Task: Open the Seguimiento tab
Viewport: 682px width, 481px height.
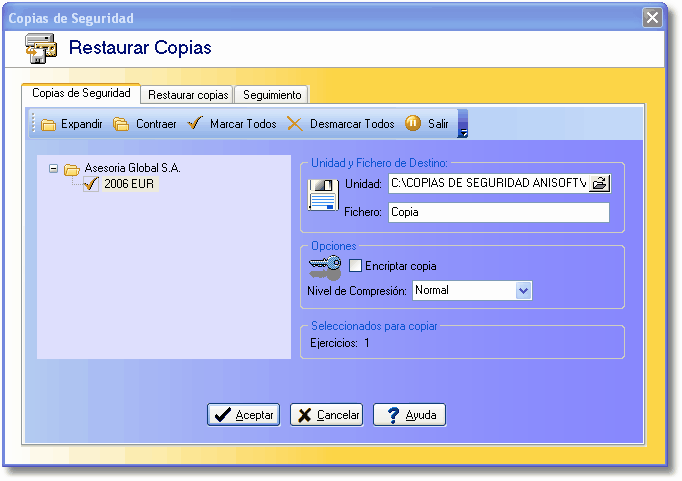Action: click(272, 95)
